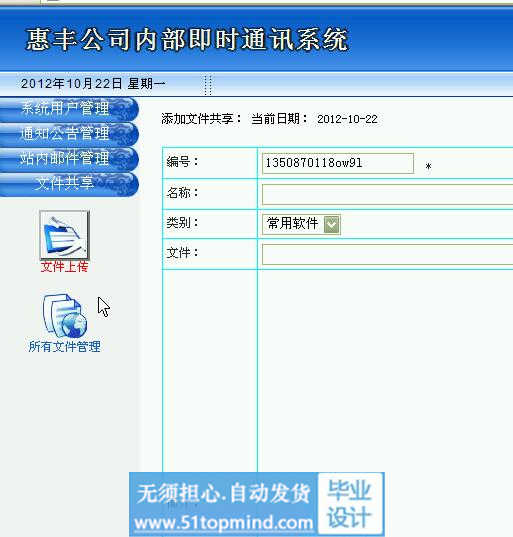The width and height of the screenshot is (513, 537).
Task: Click the 所有文件管理 text link
Action: [64, 347]
